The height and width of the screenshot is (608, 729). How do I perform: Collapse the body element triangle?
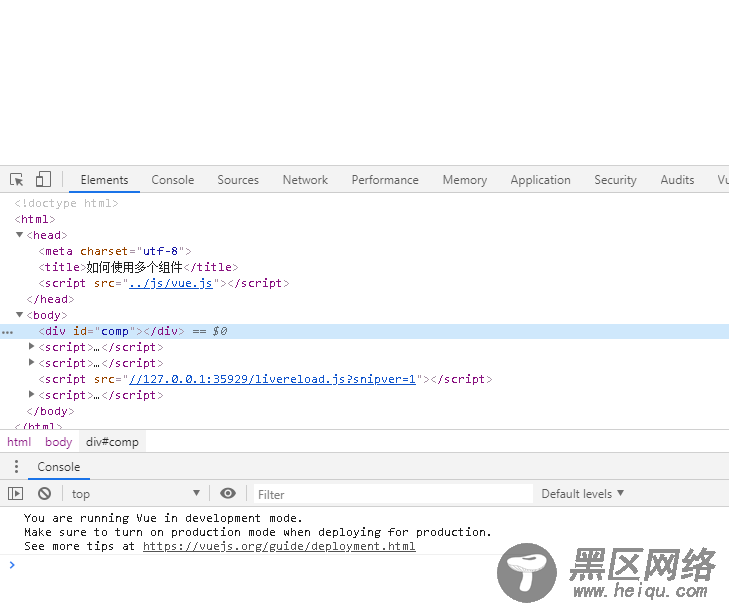[x=20, y=315]
